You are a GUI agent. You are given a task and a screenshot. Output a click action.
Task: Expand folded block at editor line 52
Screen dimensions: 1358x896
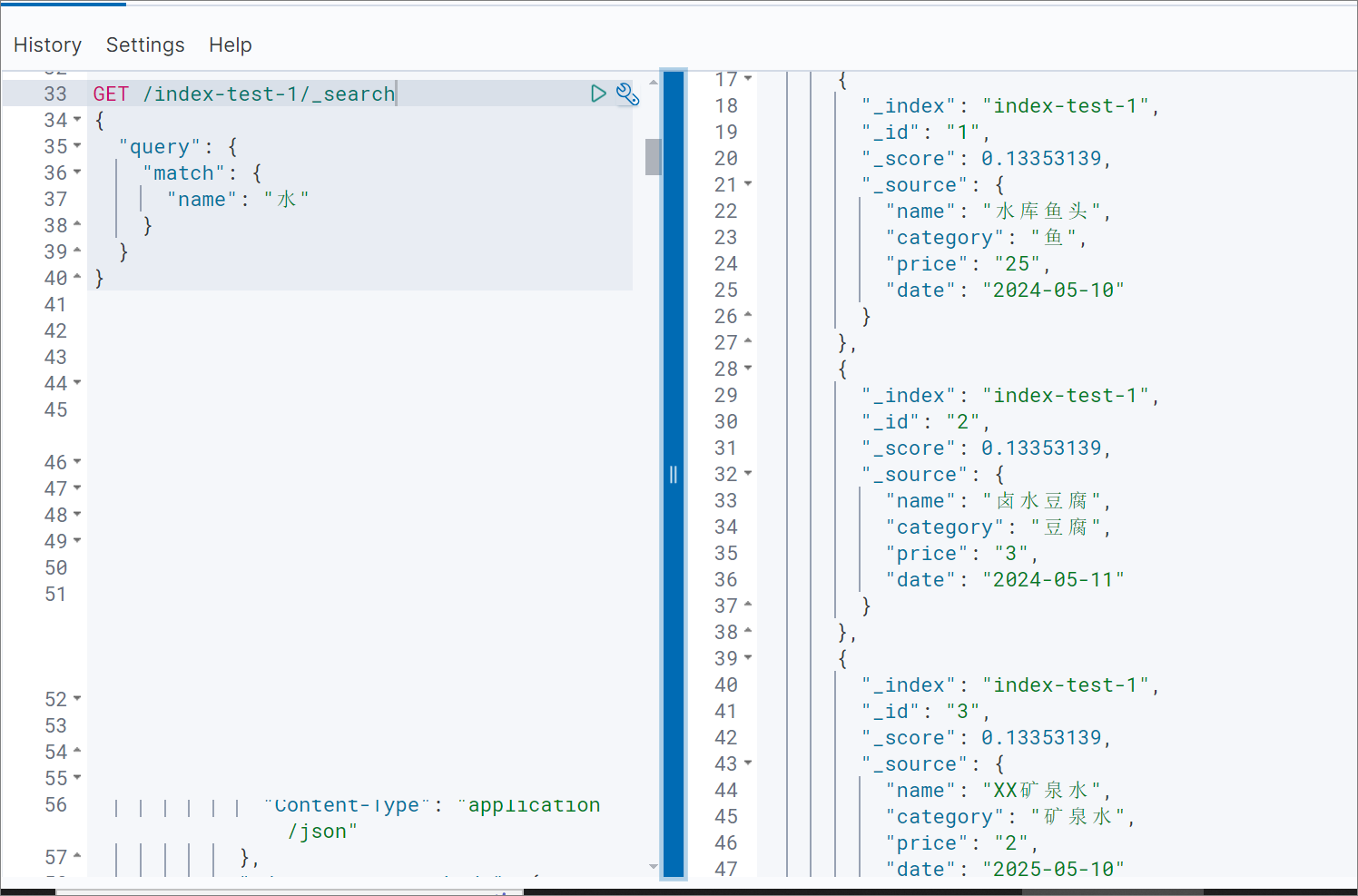[77, 699]
